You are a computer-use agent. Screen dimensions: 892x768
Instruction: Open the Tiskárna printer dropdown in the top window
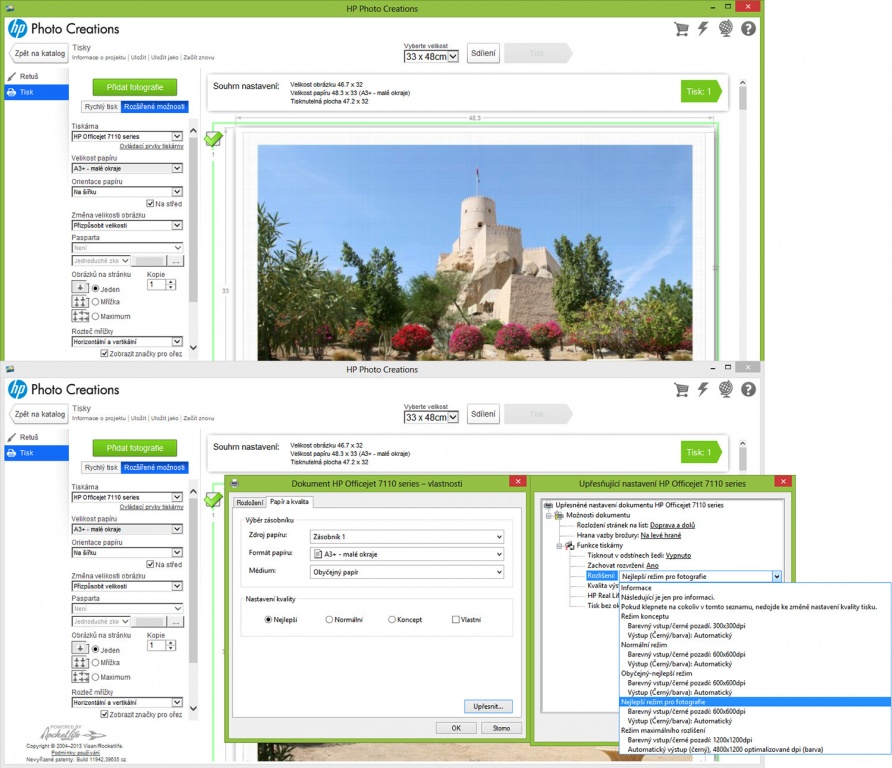pyautogui.click(x=127, y=137)
